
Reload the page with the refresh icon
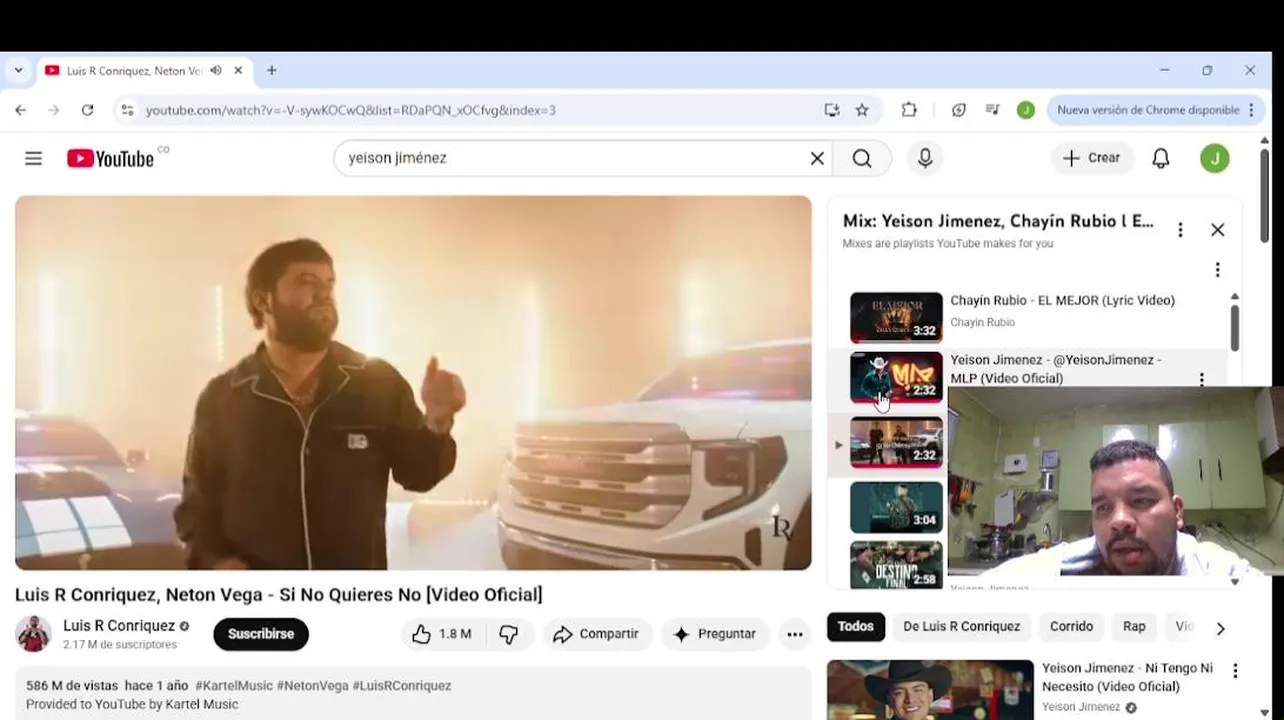tap(87, 110)
